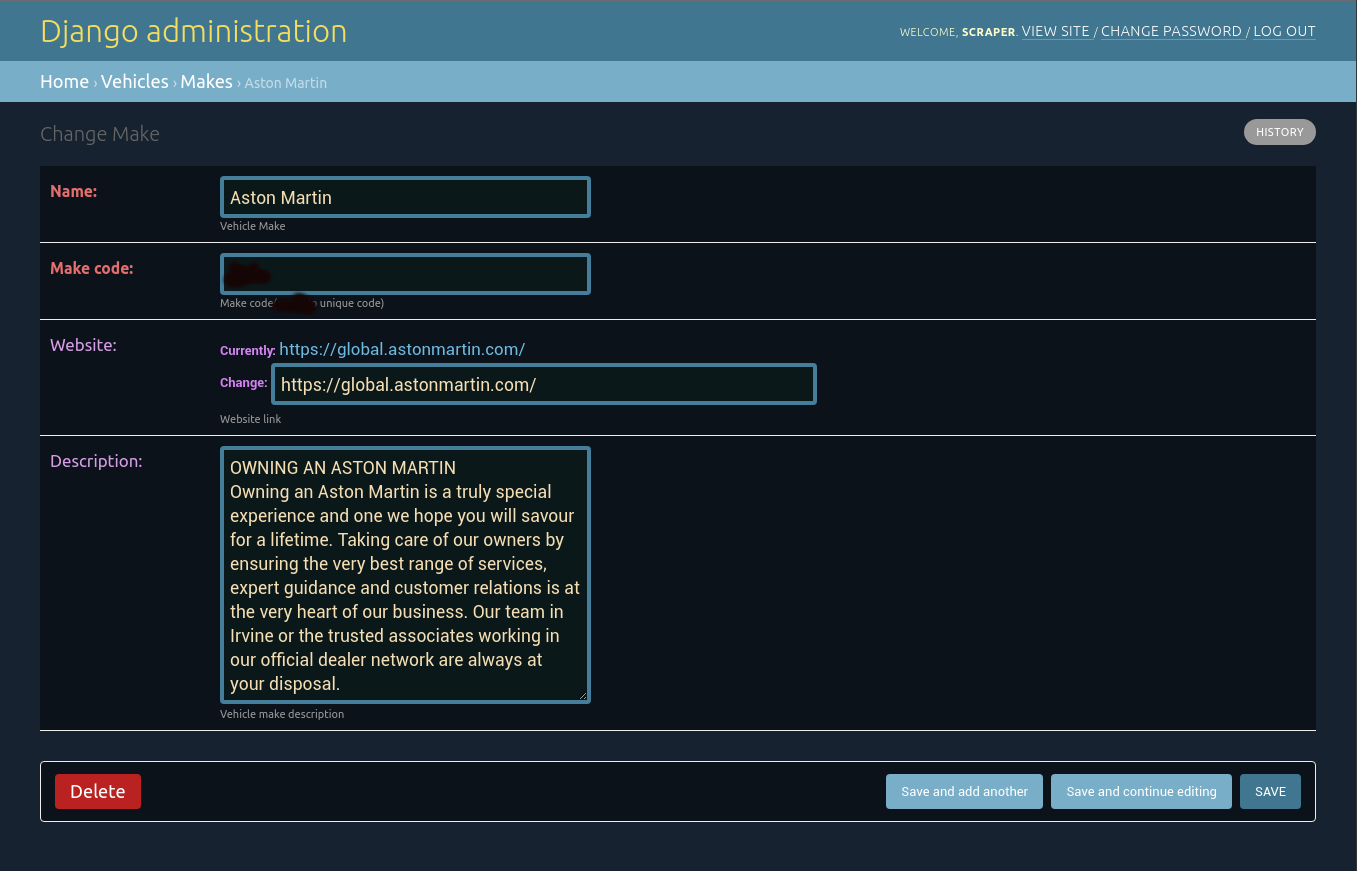Viewport: 1357px width, 871px height.
Task: Follow the Currently link to global.astonmartin.com
Action: coord(402,349)
